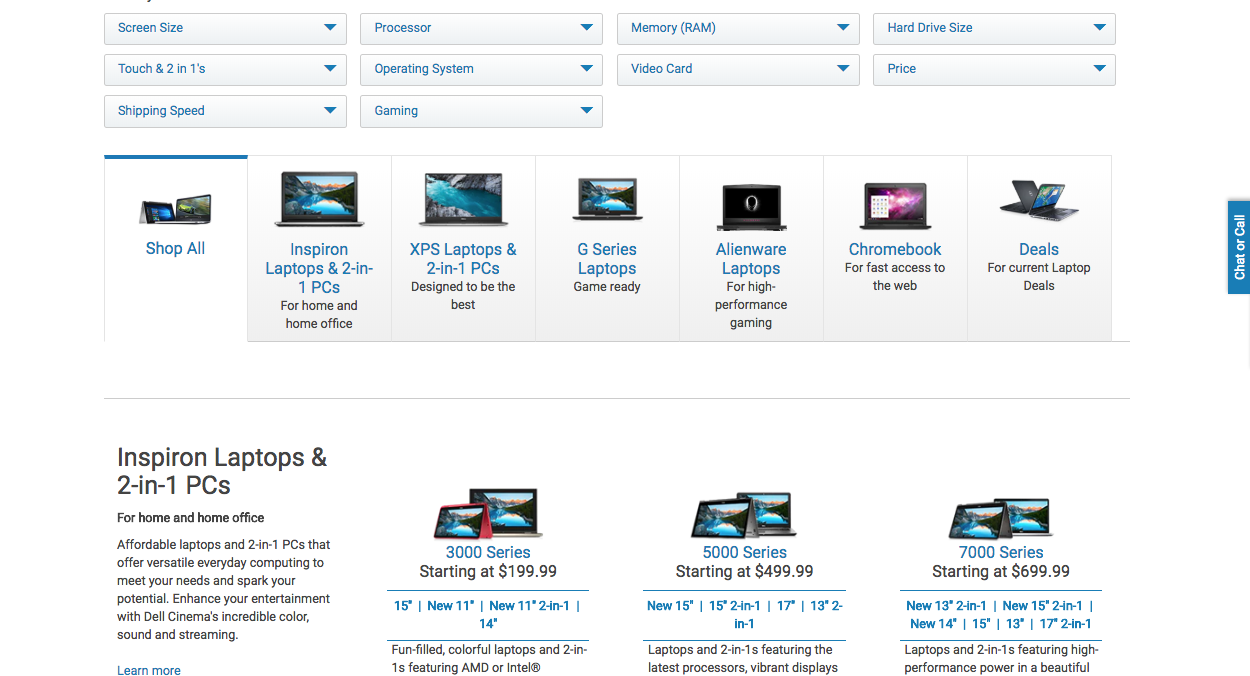Image resolution: width=1250 pixels, height=676 pixels.
Task: Open the 5000 Series link
Action: [745, 552]
